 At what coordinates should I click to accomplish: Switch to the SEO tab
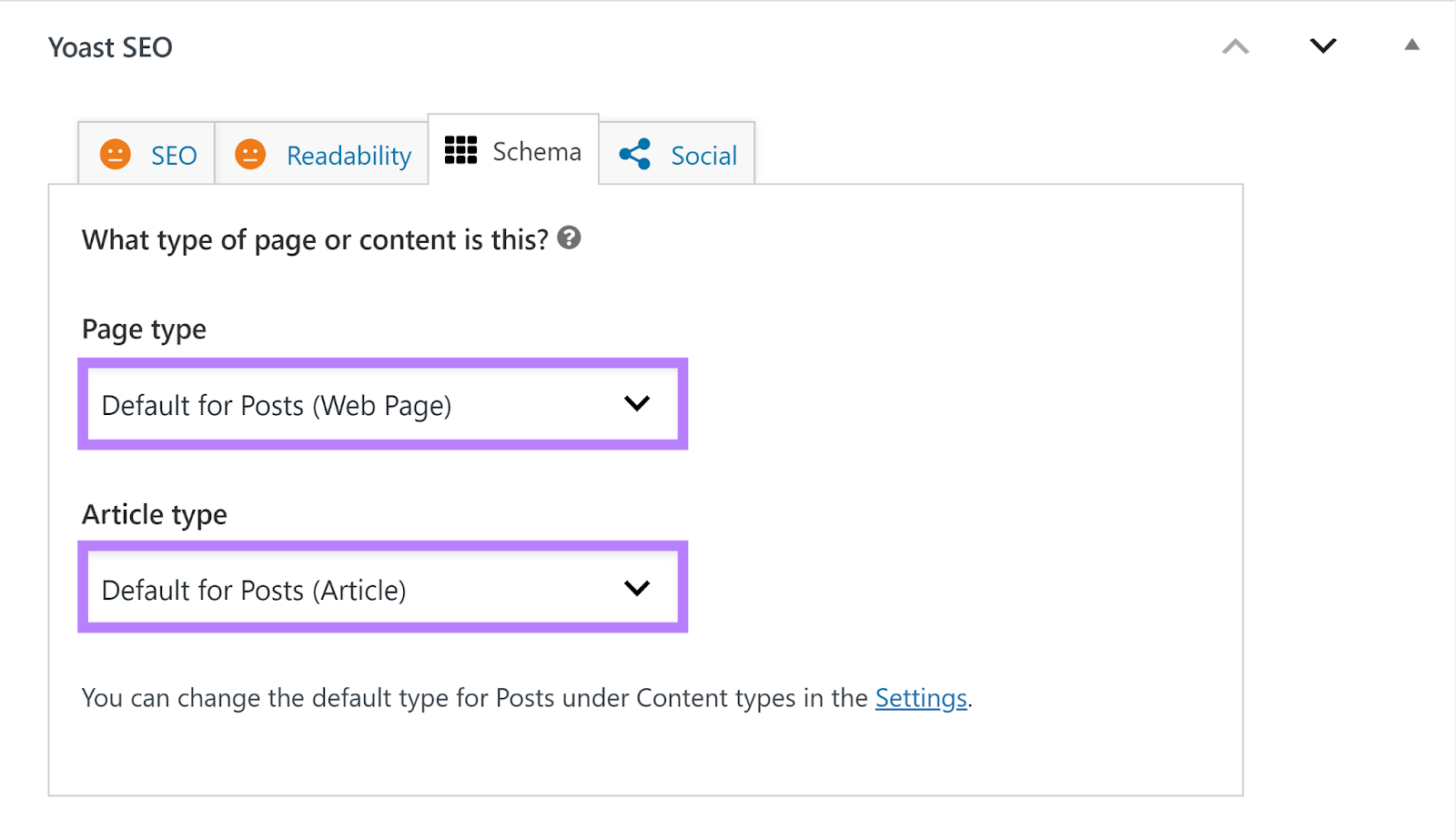(173, 155)
